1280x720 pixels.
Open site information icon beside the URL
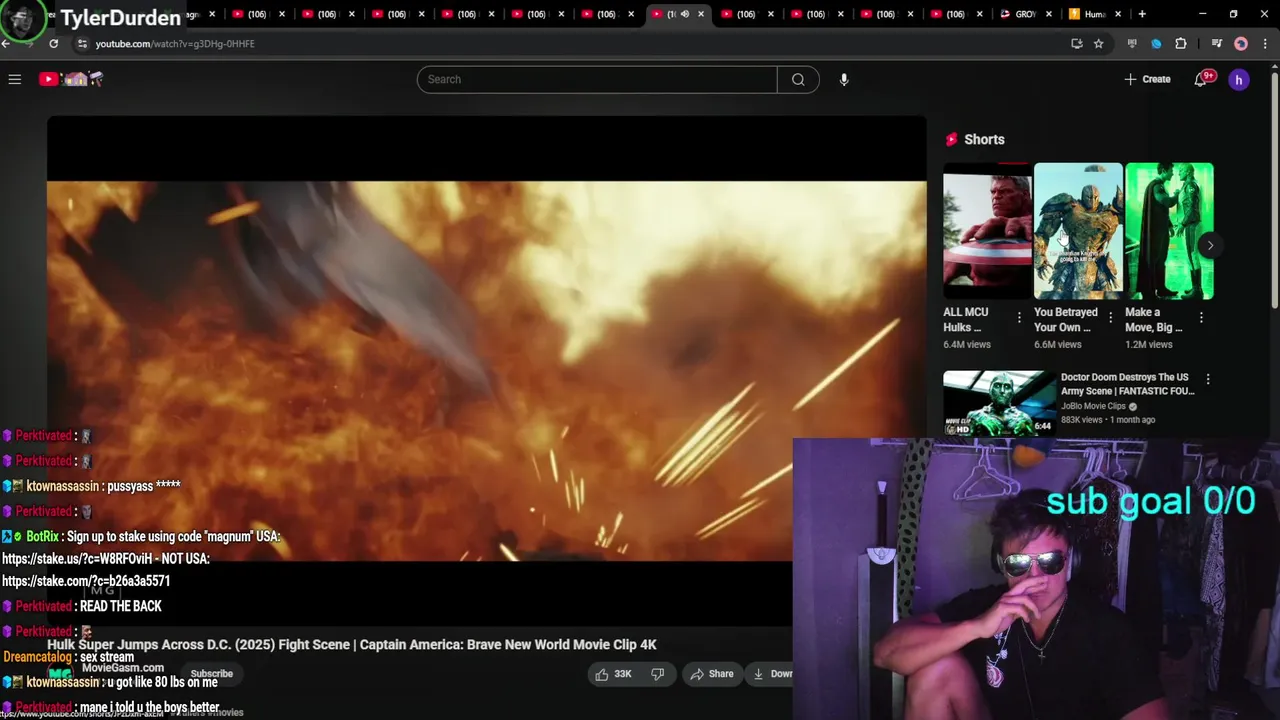(x=83, y=44)
